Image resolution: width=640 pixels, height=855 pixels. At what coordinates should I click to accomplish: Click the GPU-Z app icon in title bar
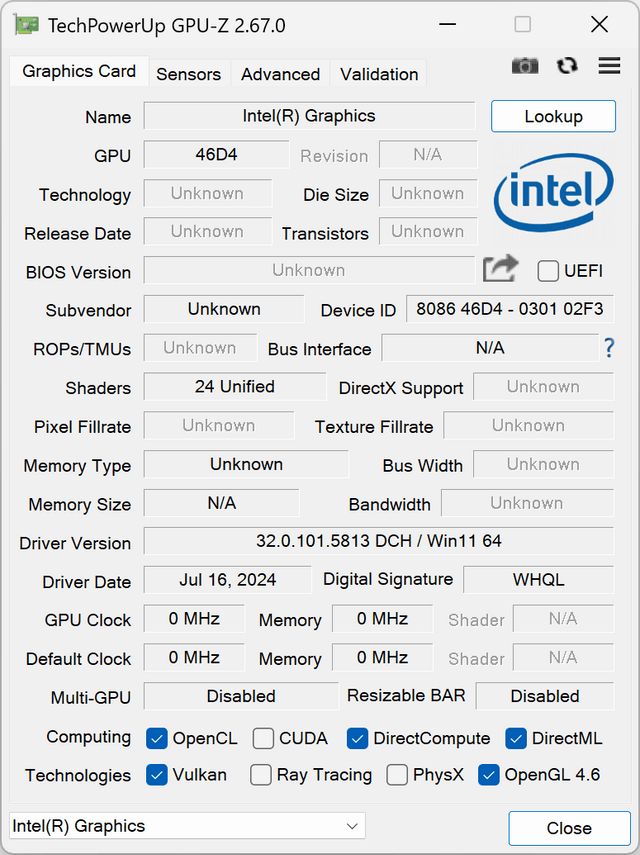pyautogui.click(x=27, y=26)
